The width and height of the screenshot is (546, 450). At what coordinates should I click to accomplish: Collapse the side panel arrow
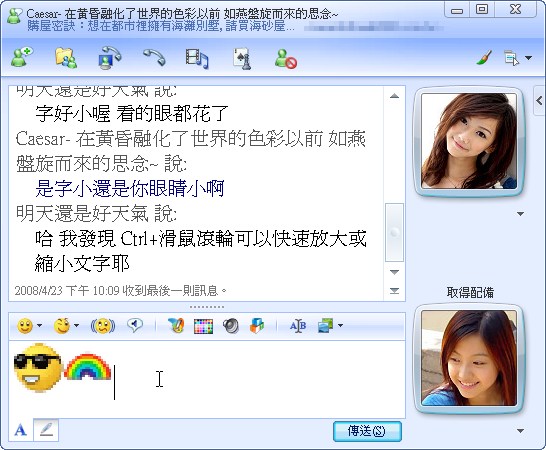(x=539, y=101)
